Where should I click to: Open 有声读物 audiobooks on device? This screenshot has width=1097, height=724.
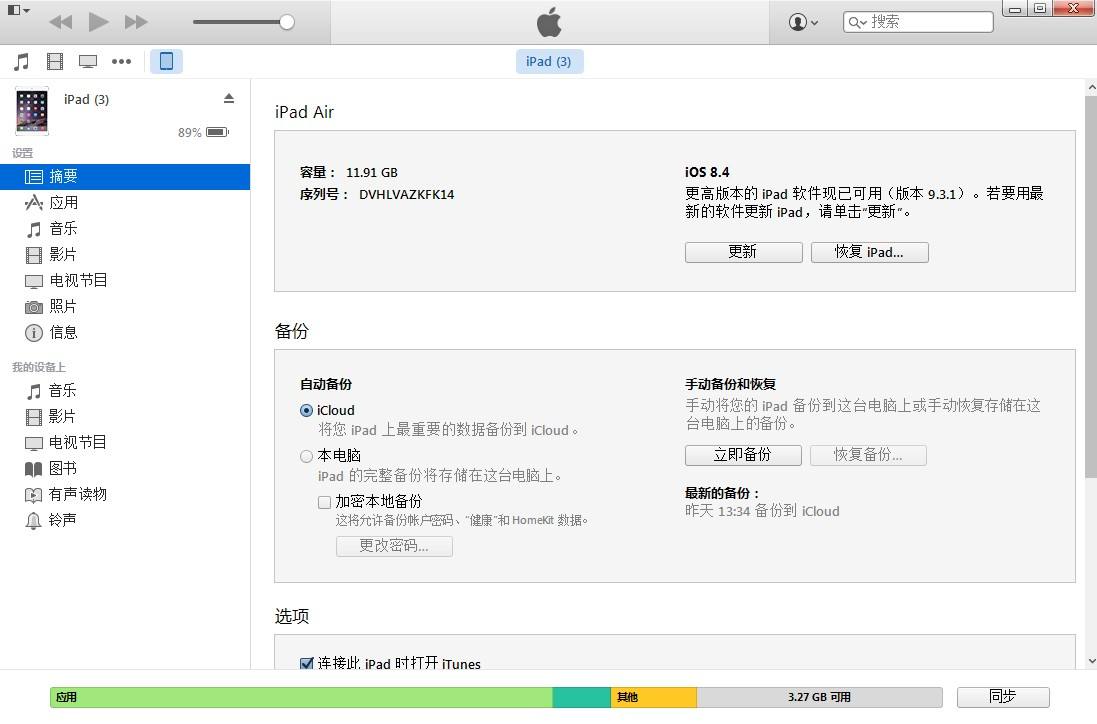pos(125,494)
